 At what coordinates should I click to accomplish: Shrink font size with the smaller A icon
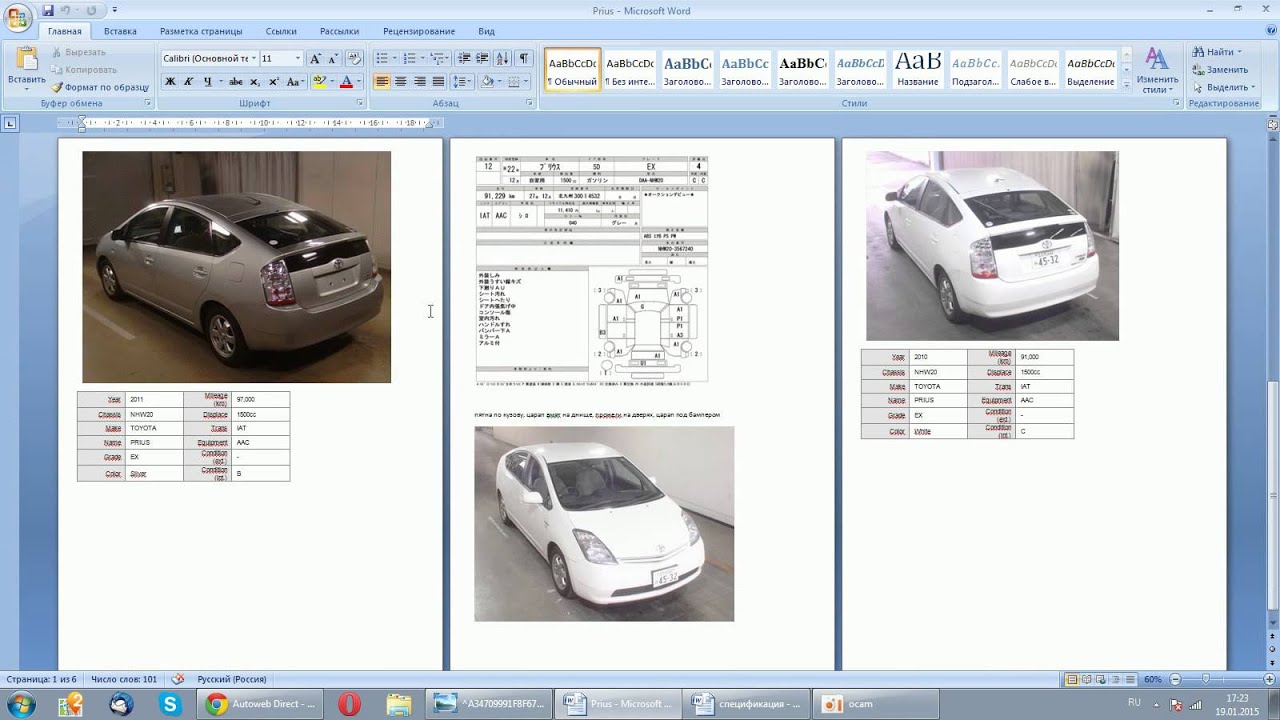[x=333, y=59]
